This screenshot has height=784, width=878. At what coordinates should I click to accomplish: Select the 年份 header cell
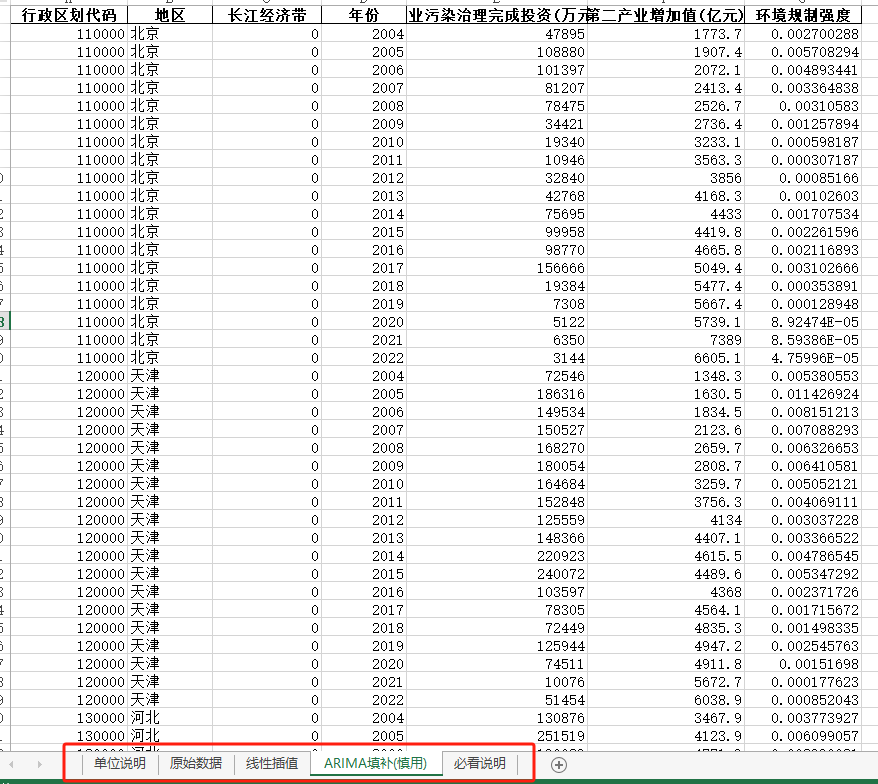[364, 15]
